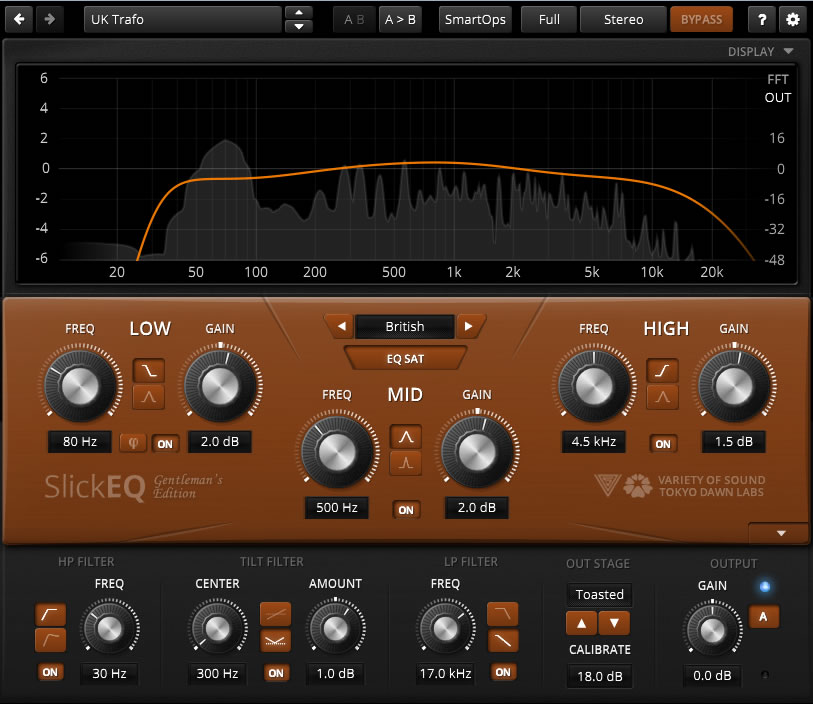Viewport: 813px width, 704px height.
Task: Click the CALIBRATE label button
Action: pos(599,649)
